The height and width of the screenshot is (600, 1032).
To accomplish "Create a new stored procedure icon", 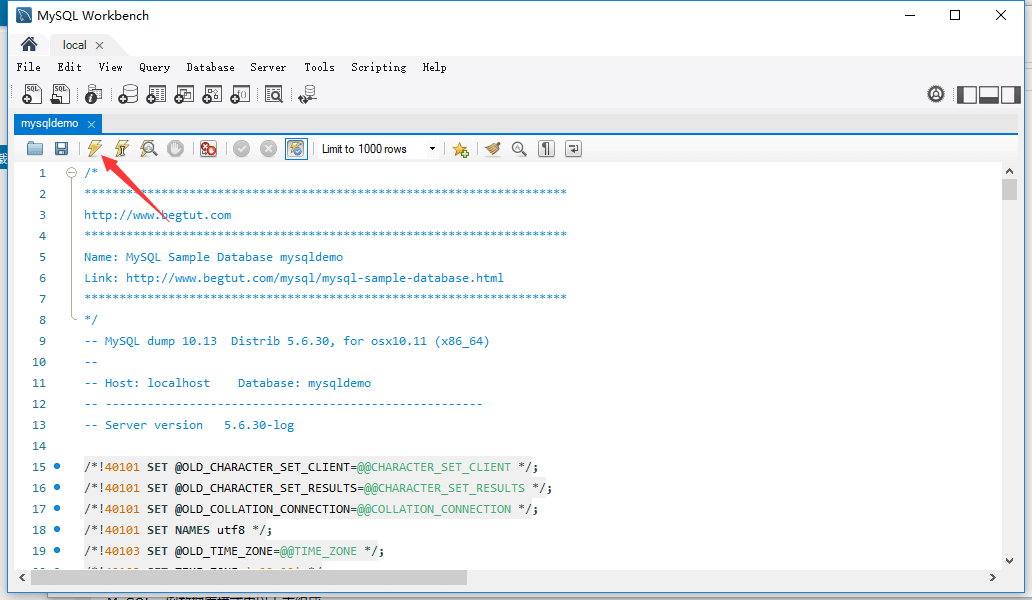I will coord(212,94).
